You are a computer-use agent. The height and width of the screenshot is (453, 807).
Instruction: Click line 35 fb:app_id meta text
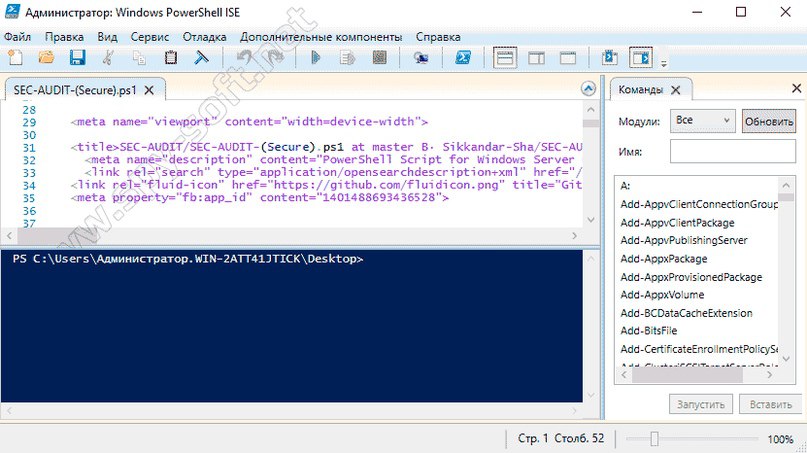(260, 198)
